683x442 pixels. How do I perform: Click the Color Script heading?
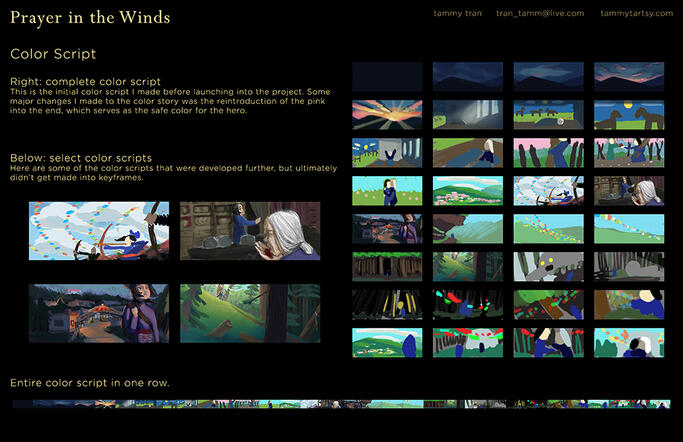pos(53,54)
